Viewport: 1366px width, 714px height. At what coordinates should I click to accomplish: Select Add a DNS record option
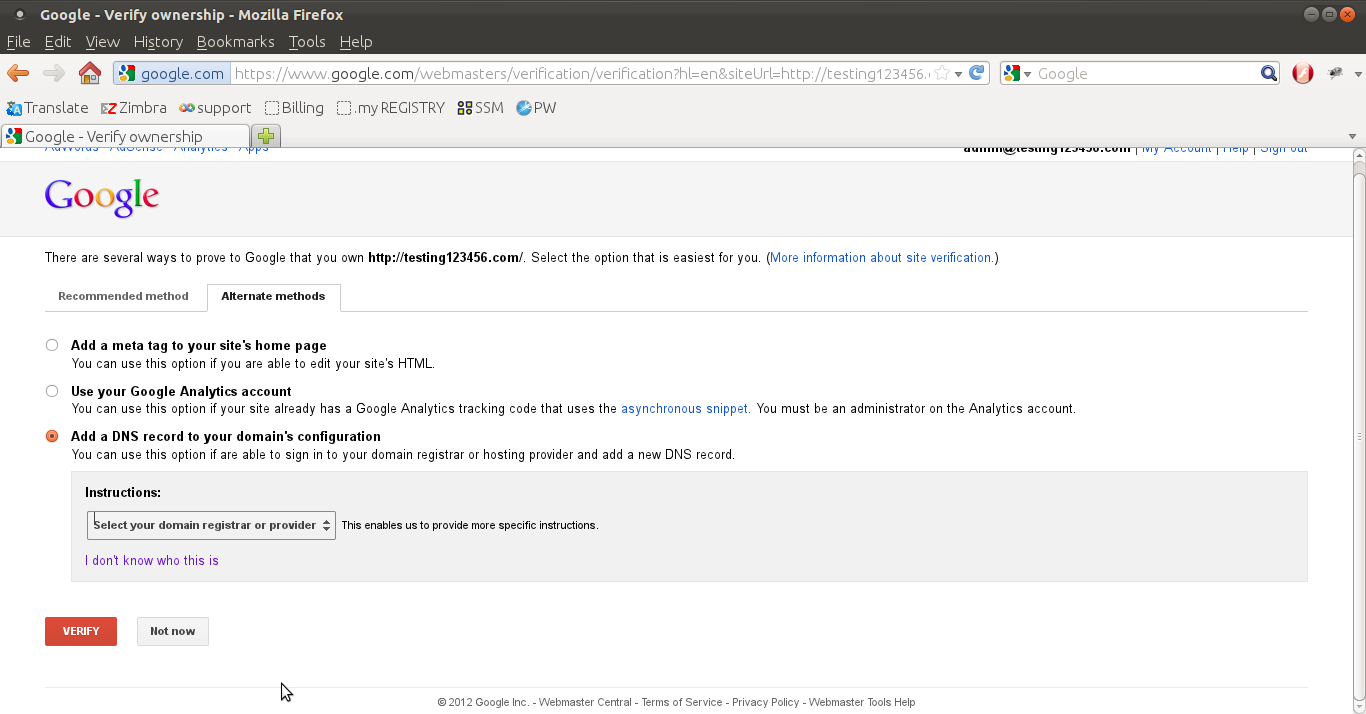point(52,436)
